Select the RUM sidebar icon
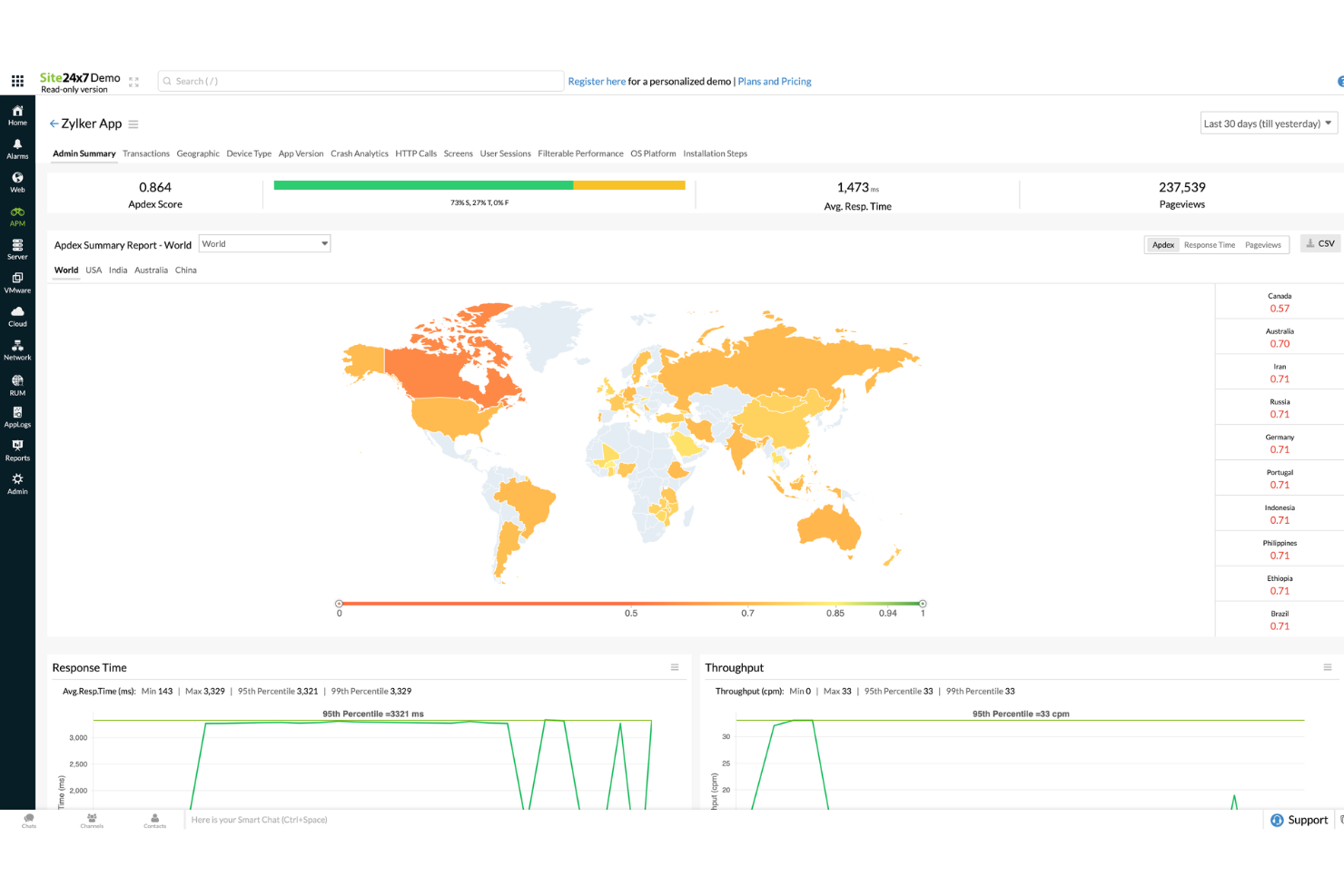 click(x=17, y=383)
